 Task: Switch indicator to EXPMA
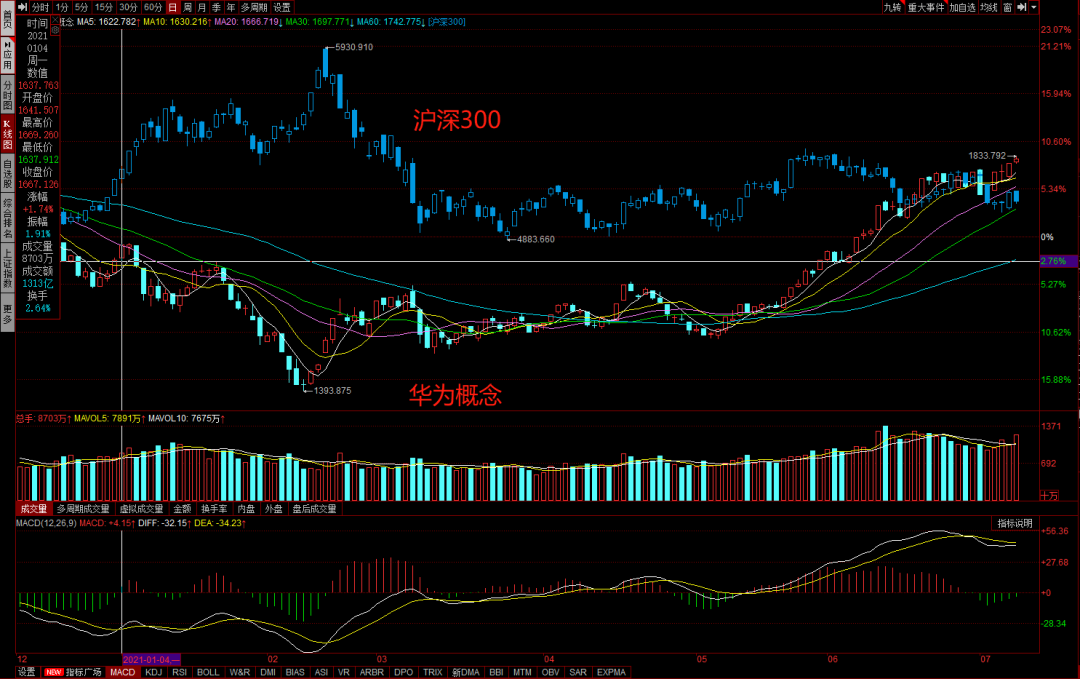click(x=611, y=672)
